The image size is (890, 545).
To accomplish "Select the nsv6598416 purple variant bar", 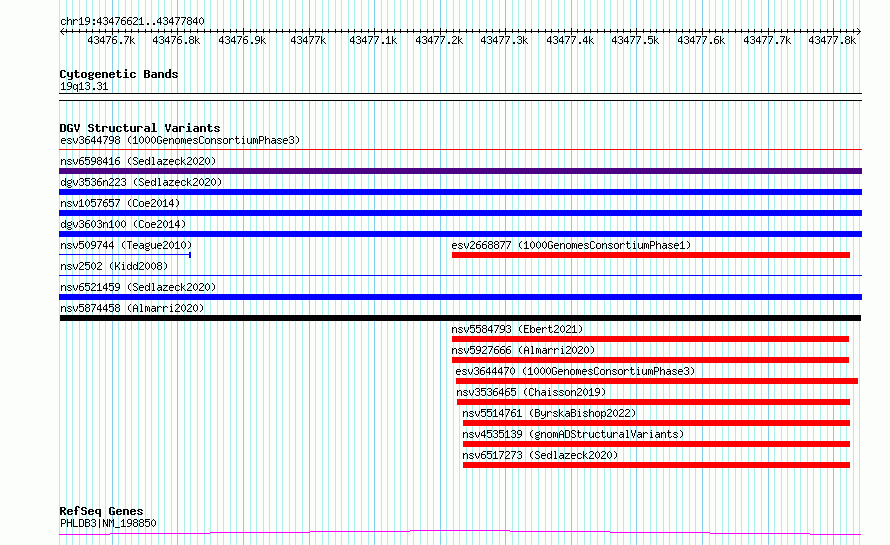I will coord(460,171).
